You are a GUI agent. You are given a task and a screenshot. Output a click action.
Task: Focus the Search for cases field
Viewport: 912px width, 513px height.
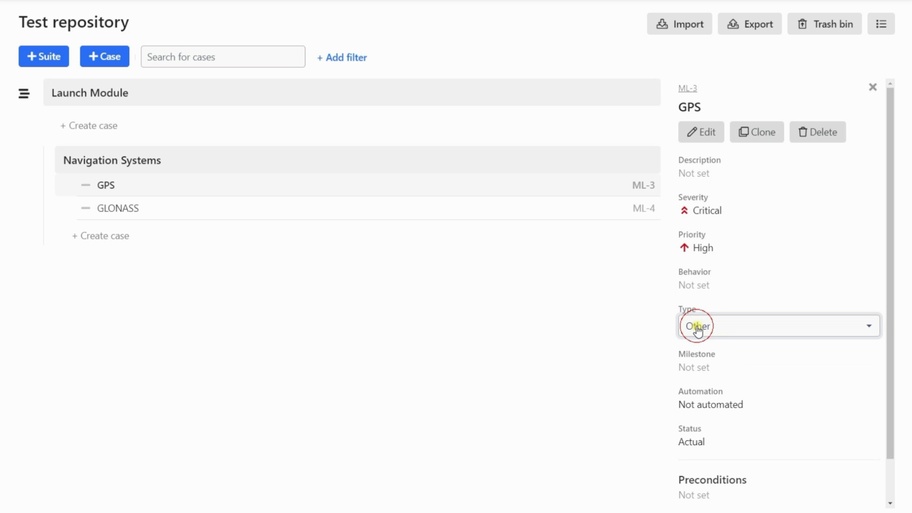pyautogui.click(x=223, y=56)
